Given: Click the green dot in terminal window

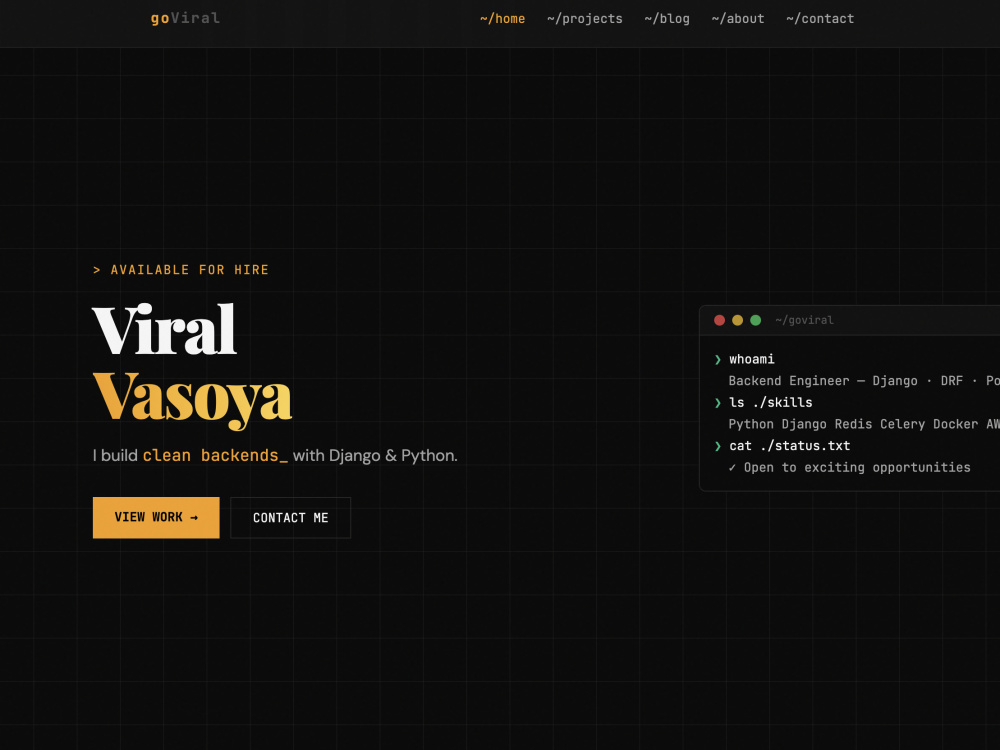Looking at the screenshot, I should pos(756,320).
